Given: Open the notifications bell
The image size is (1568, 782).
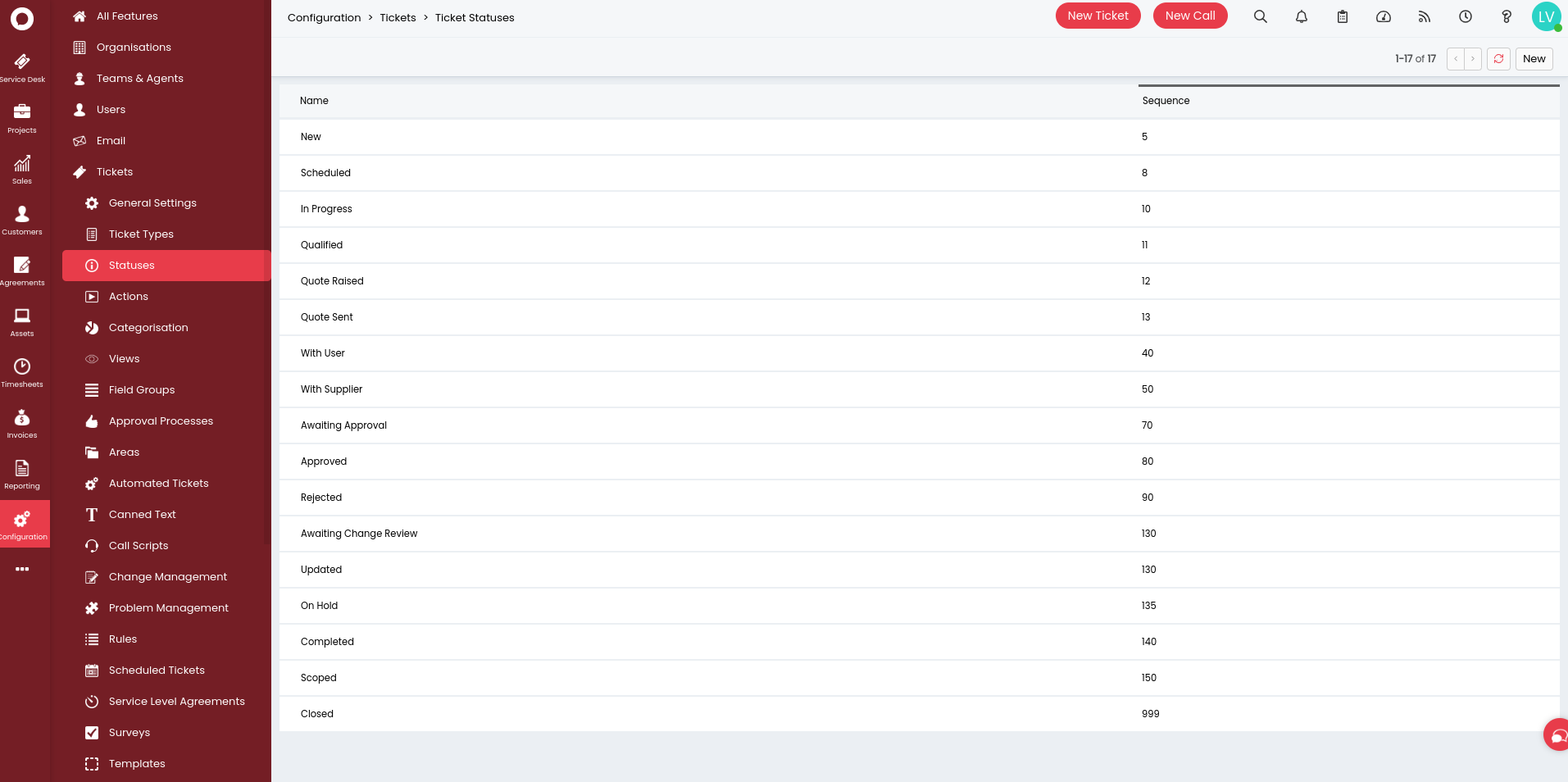Looking at the screenshot, I should coord(1301,16).
